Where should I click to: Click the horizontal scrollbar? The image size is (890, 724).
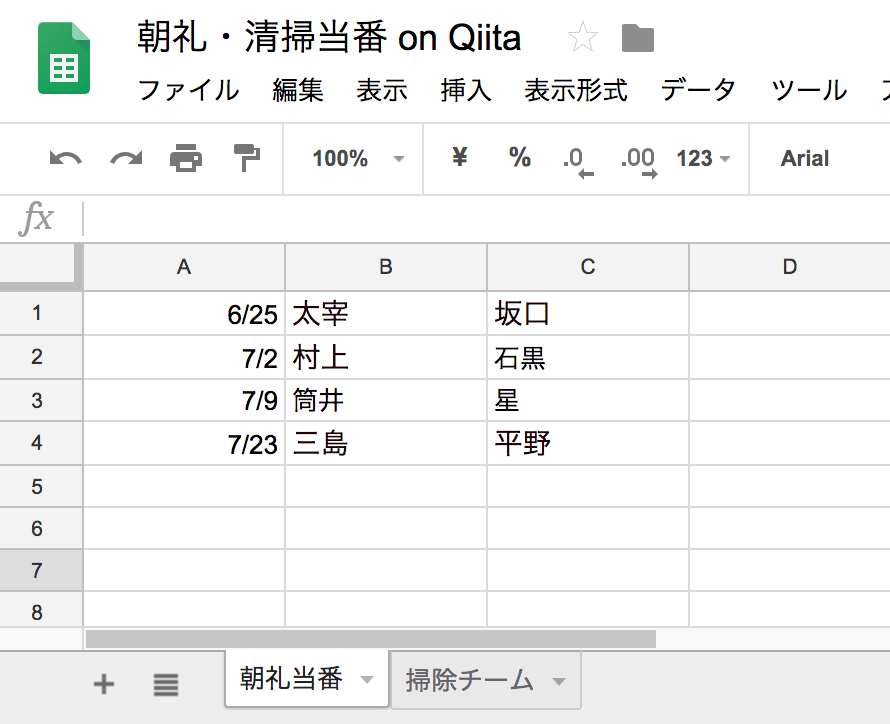coord(370,636)
